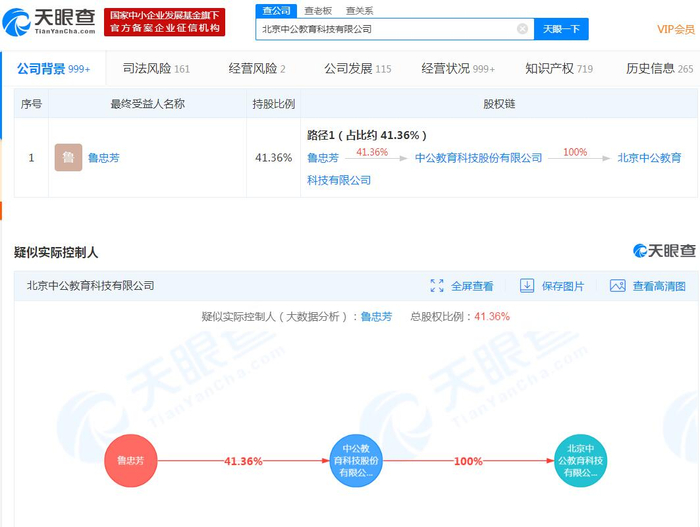Clear the search box with the X icon
The height and width of the screenshot is (527, 700).
pos(522,29)
